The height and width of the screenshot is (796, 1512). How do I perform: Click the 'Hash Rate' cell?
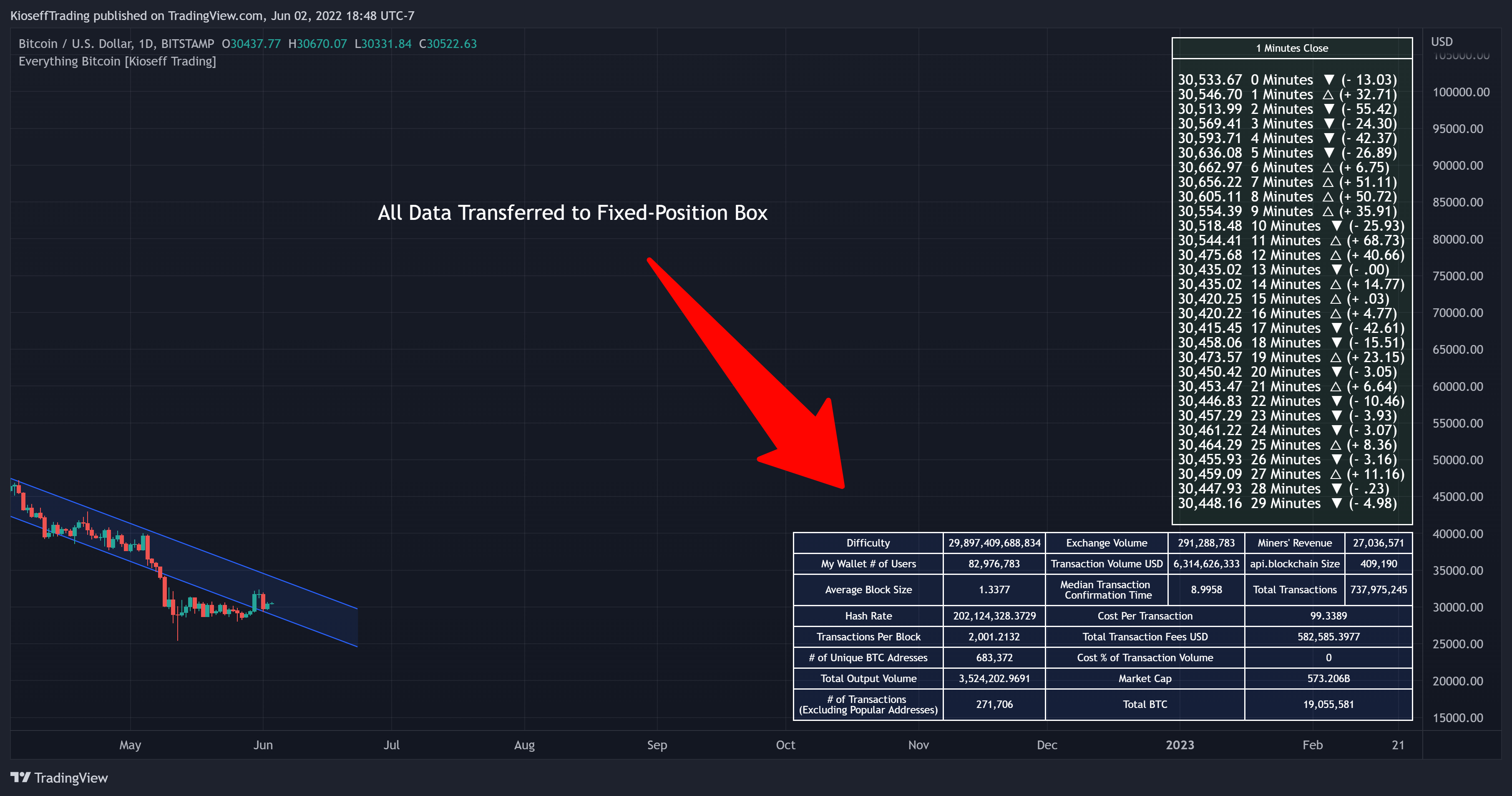(868, 616)
